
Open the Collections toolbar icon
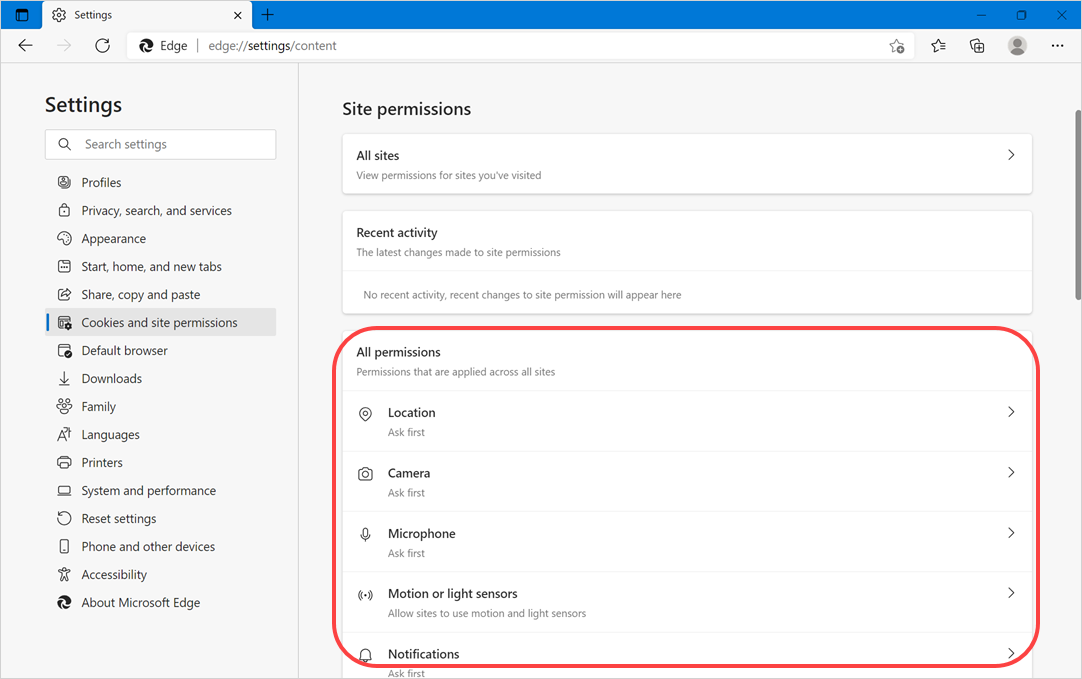(x=977, y=46)
